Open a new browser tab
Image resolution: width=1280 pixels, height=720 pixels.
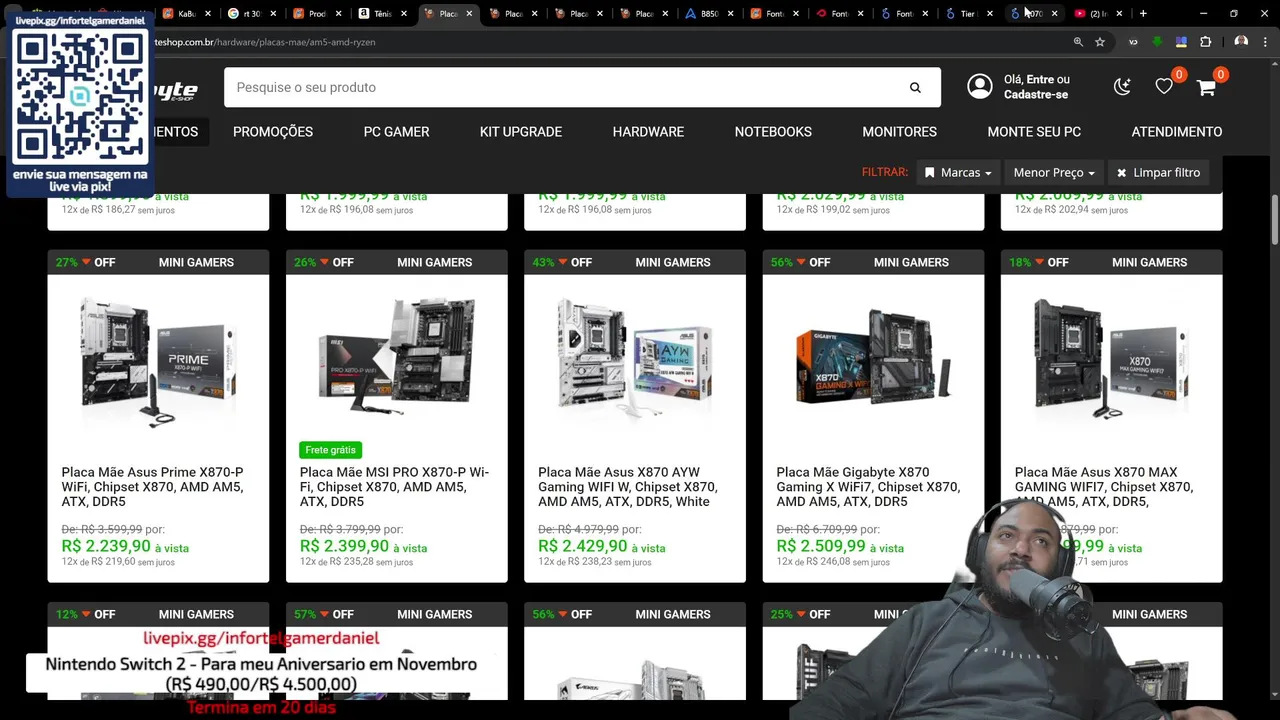coord(1143,14)
